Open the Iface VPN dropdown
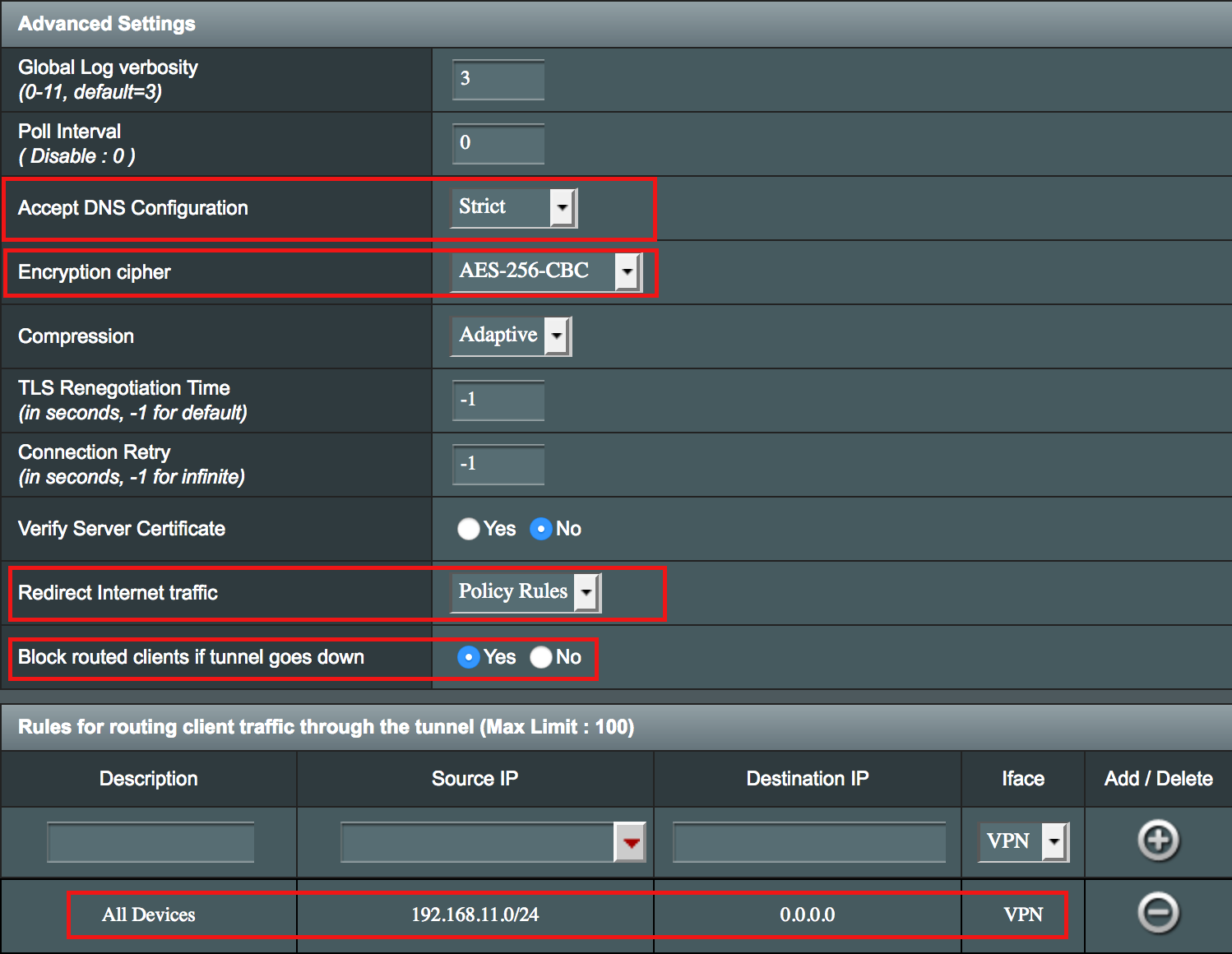The image size is (1232, 954). pyautogui.click(x=1023, y=842)
